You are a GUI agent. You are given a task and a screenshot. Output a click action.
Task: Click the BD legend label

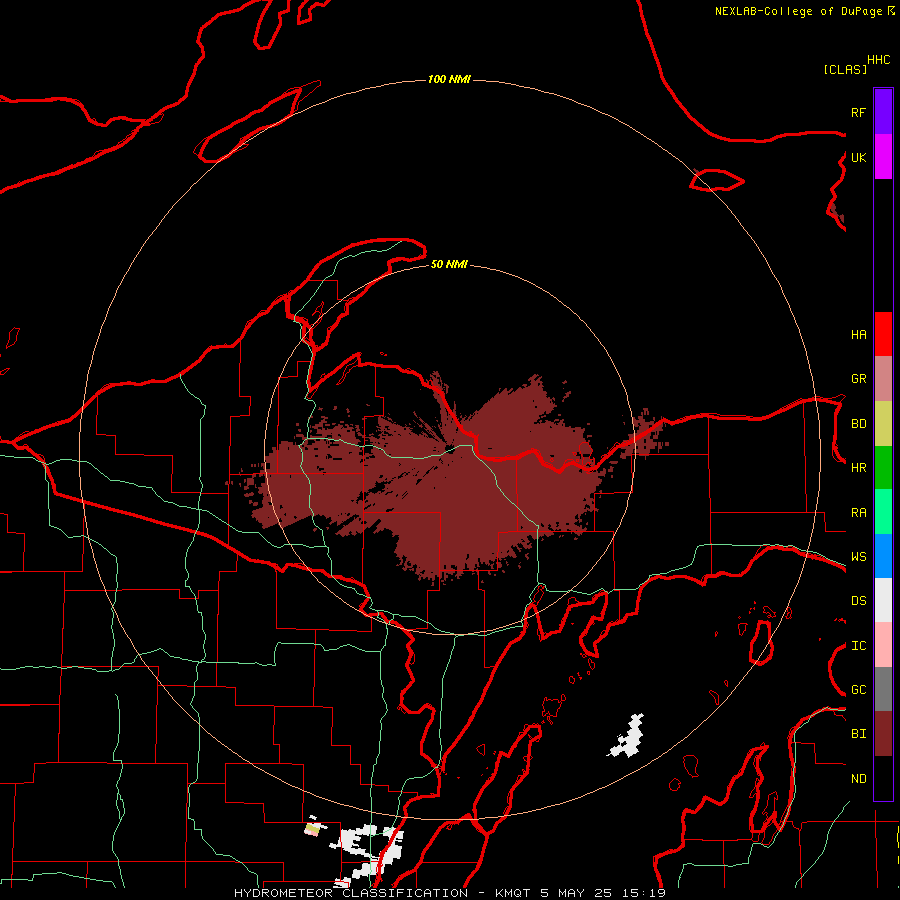[858, 424]
